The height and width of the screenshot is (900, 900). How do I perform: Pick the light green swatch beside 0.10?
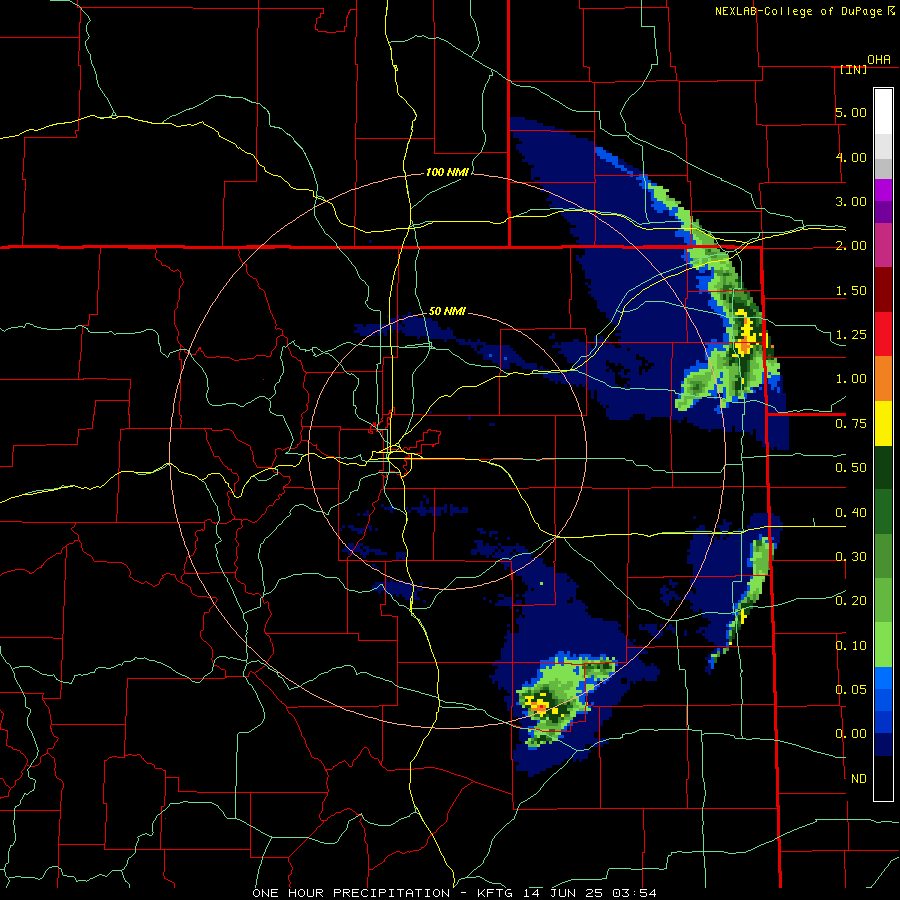click(883, 645)
